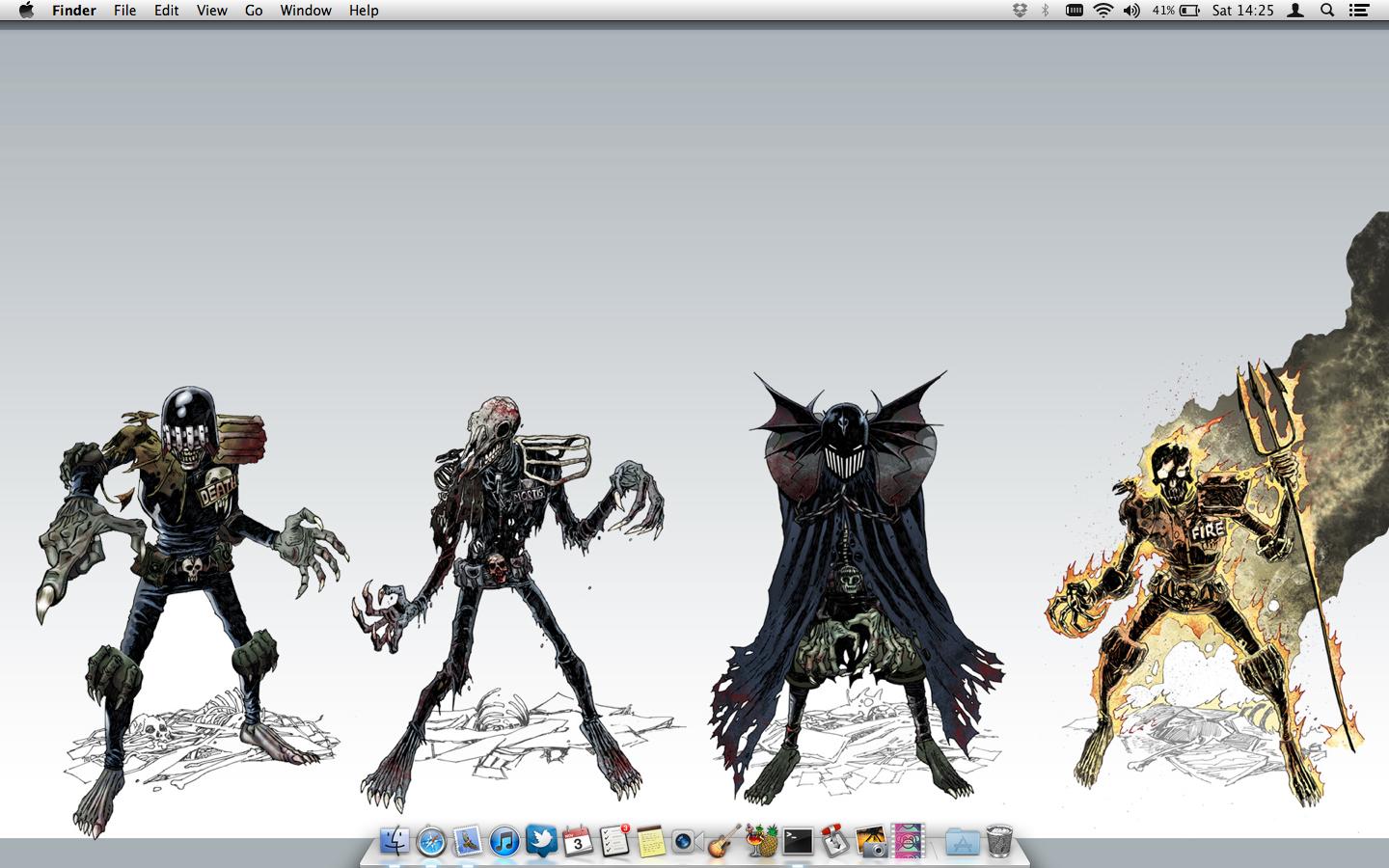Open the user account switching menu
The image size is (1389, 868).
click(x=1297, y=11)
